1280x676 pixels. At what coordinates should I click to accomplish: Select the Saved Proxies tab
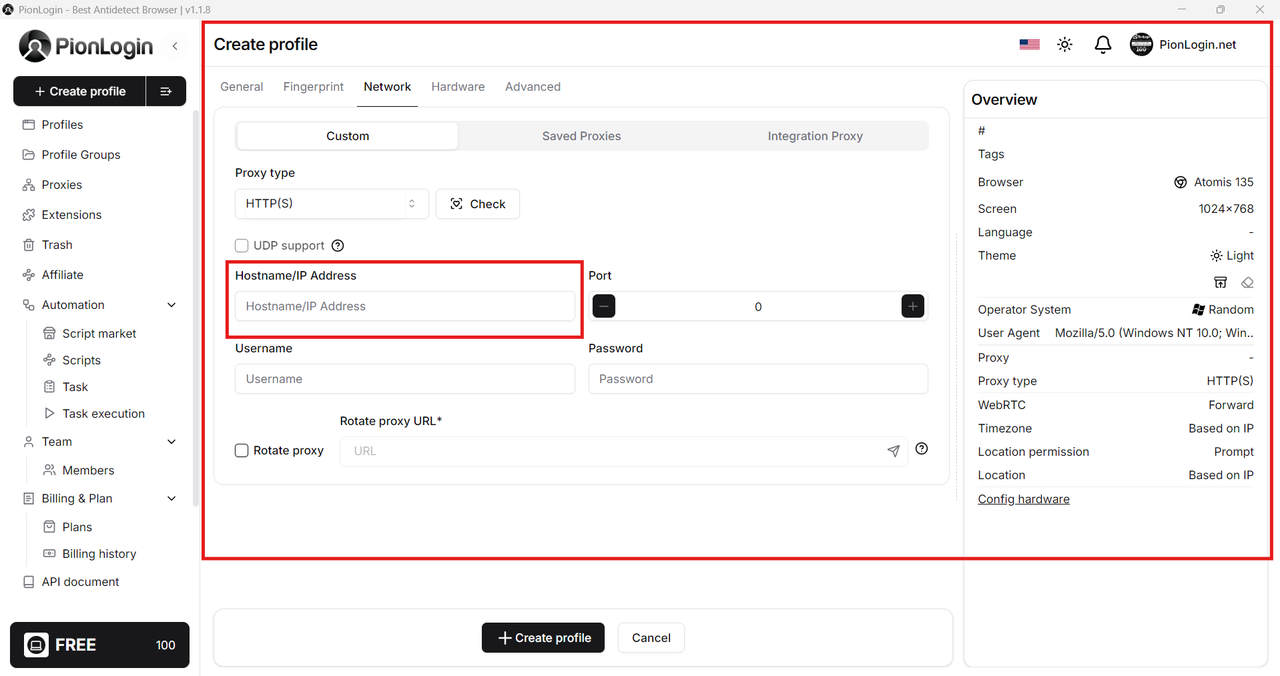581,136
